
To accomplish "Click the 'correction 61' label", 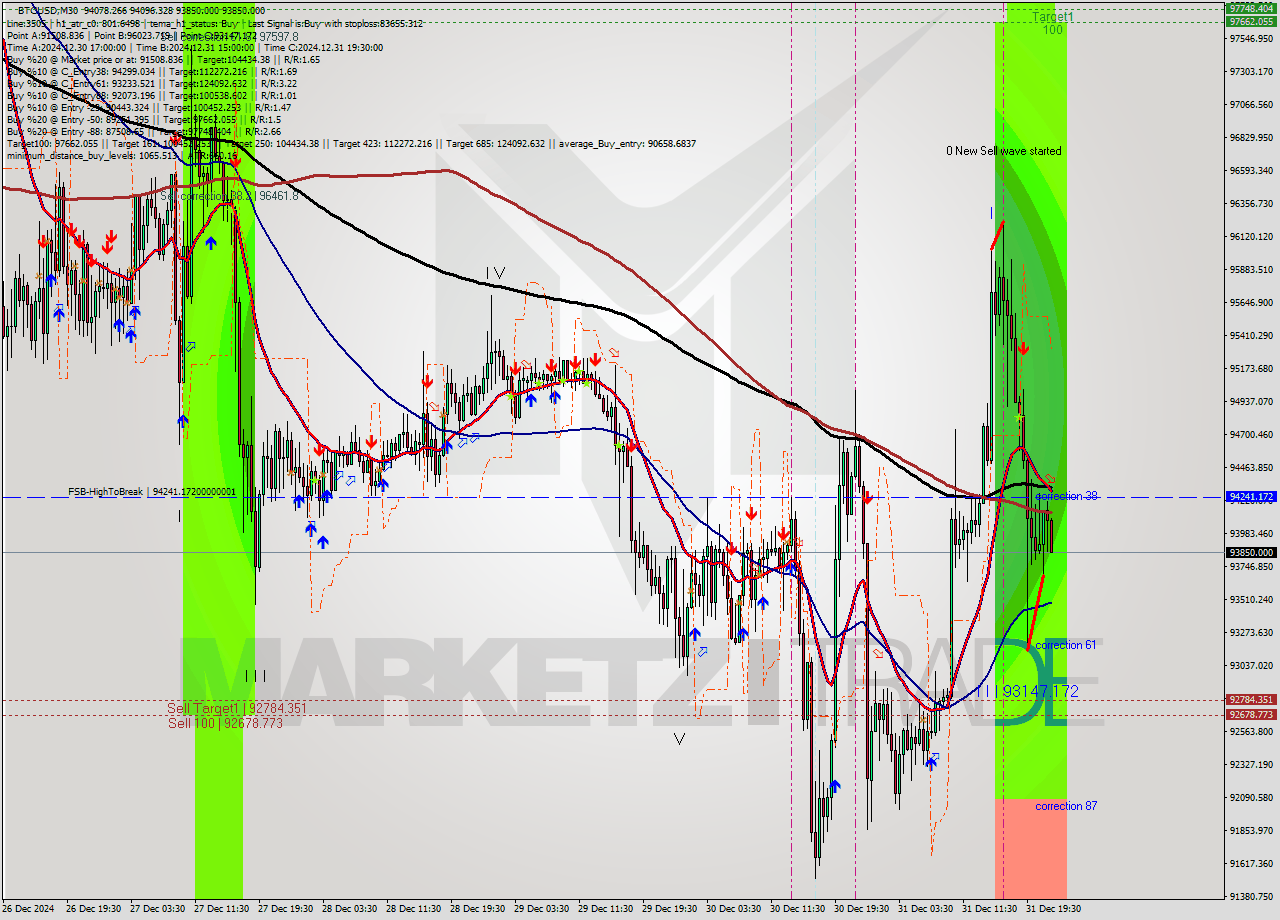I will (1065, 645).
